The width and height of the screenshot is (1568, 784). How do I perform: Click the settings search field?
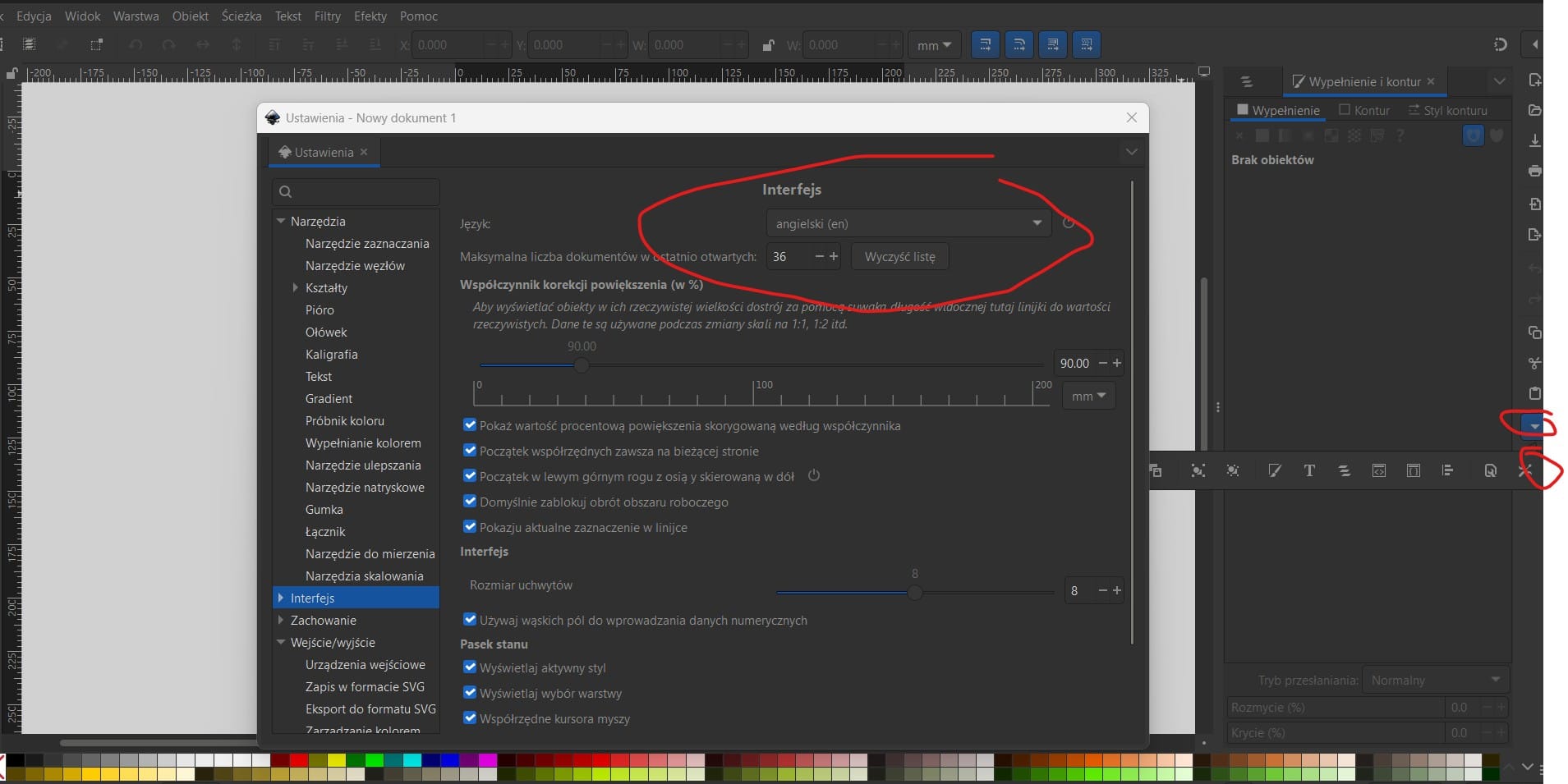[x=356, y=192]
